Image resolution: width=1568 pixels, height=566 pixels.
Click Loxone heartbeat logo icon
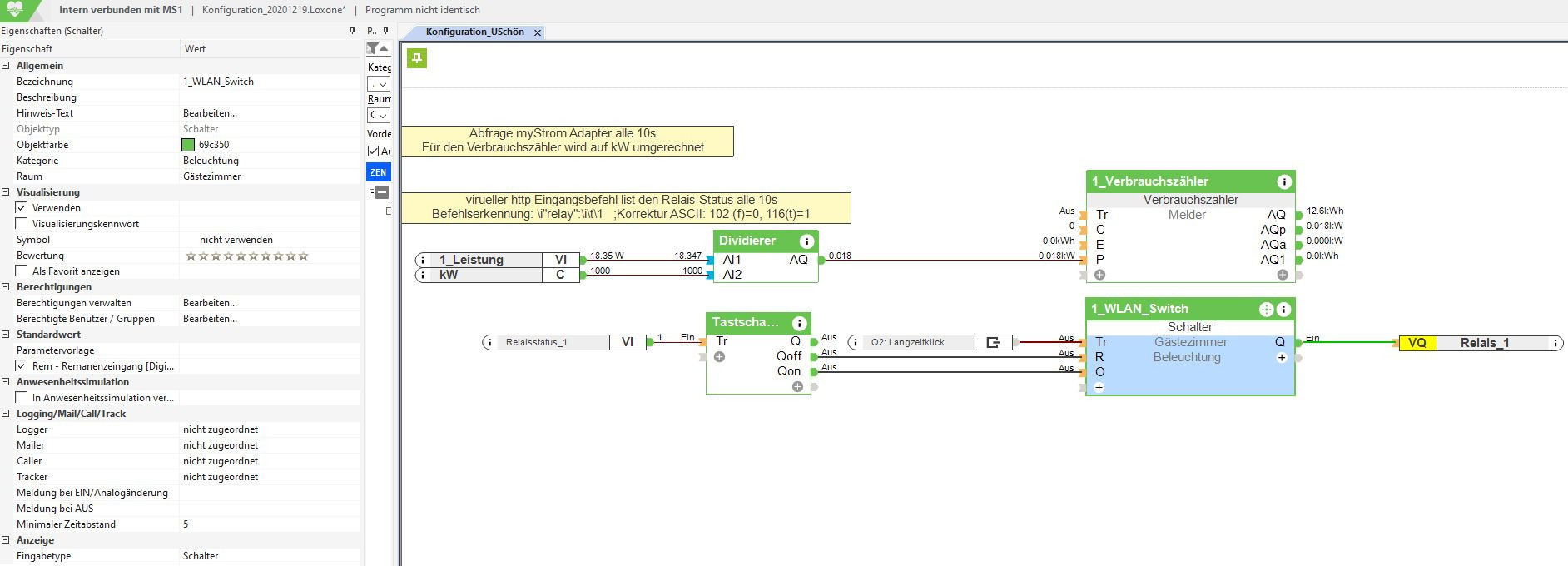pyautogui.click(x=15, y=10)
